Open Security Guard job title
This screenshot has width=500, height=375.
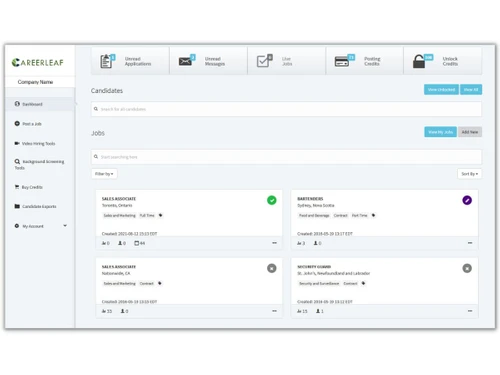(314, 267)
